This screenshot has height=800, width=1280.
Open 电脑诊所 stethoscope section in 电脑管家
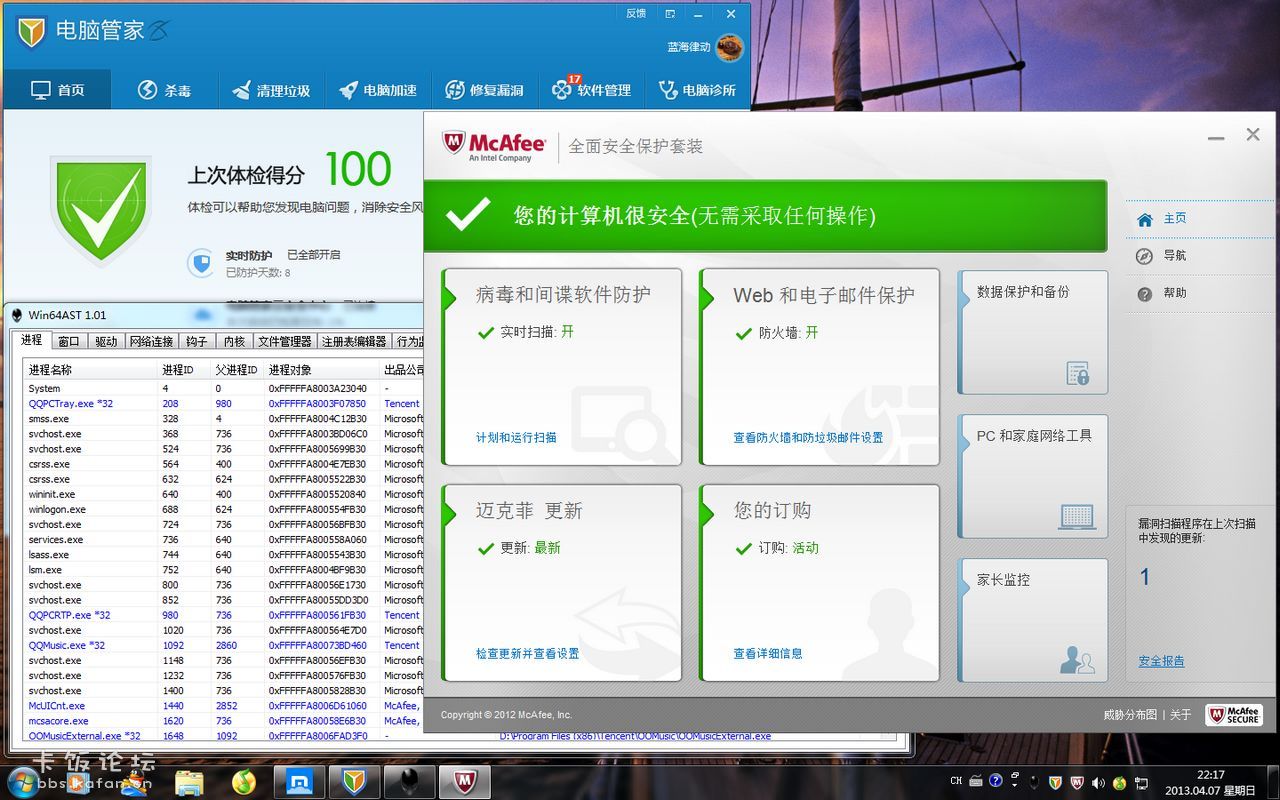(697, 90)
